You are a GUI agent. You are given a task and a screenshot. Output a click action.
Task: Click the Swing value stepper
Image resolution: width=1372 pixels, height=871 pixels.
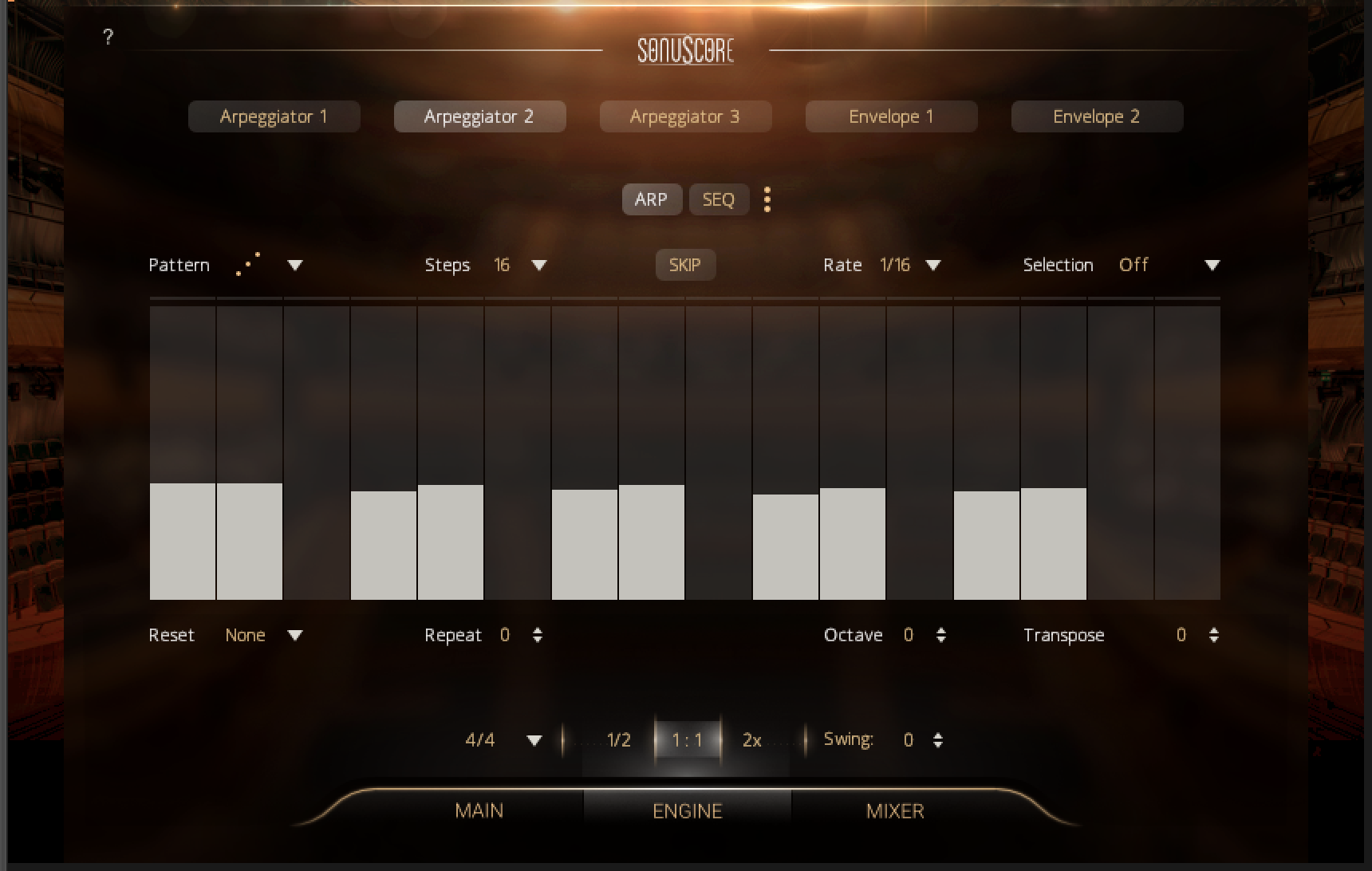click(938, 740)
